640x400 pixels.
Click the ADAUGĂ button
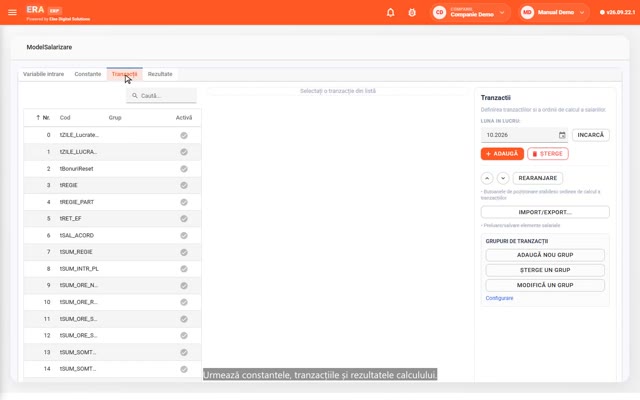pos(502,154)
